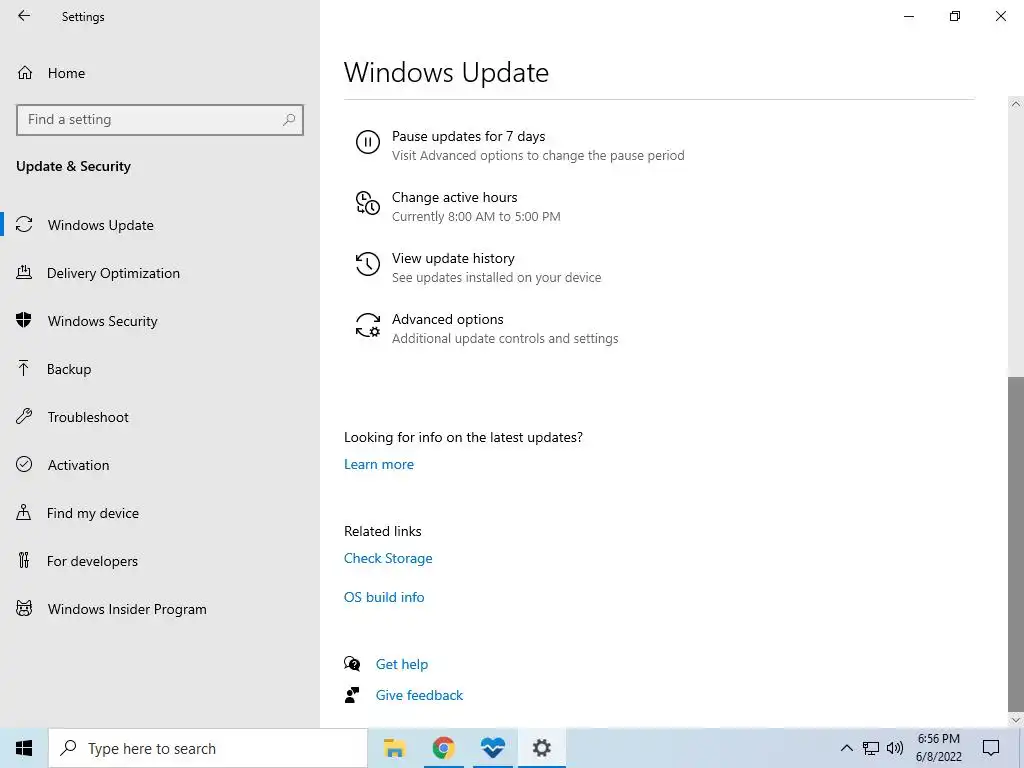Click the gear-sync icon beside Advanced options
Screen dimensions: 1024x768
pyautogui.click(x=368, y=325)
